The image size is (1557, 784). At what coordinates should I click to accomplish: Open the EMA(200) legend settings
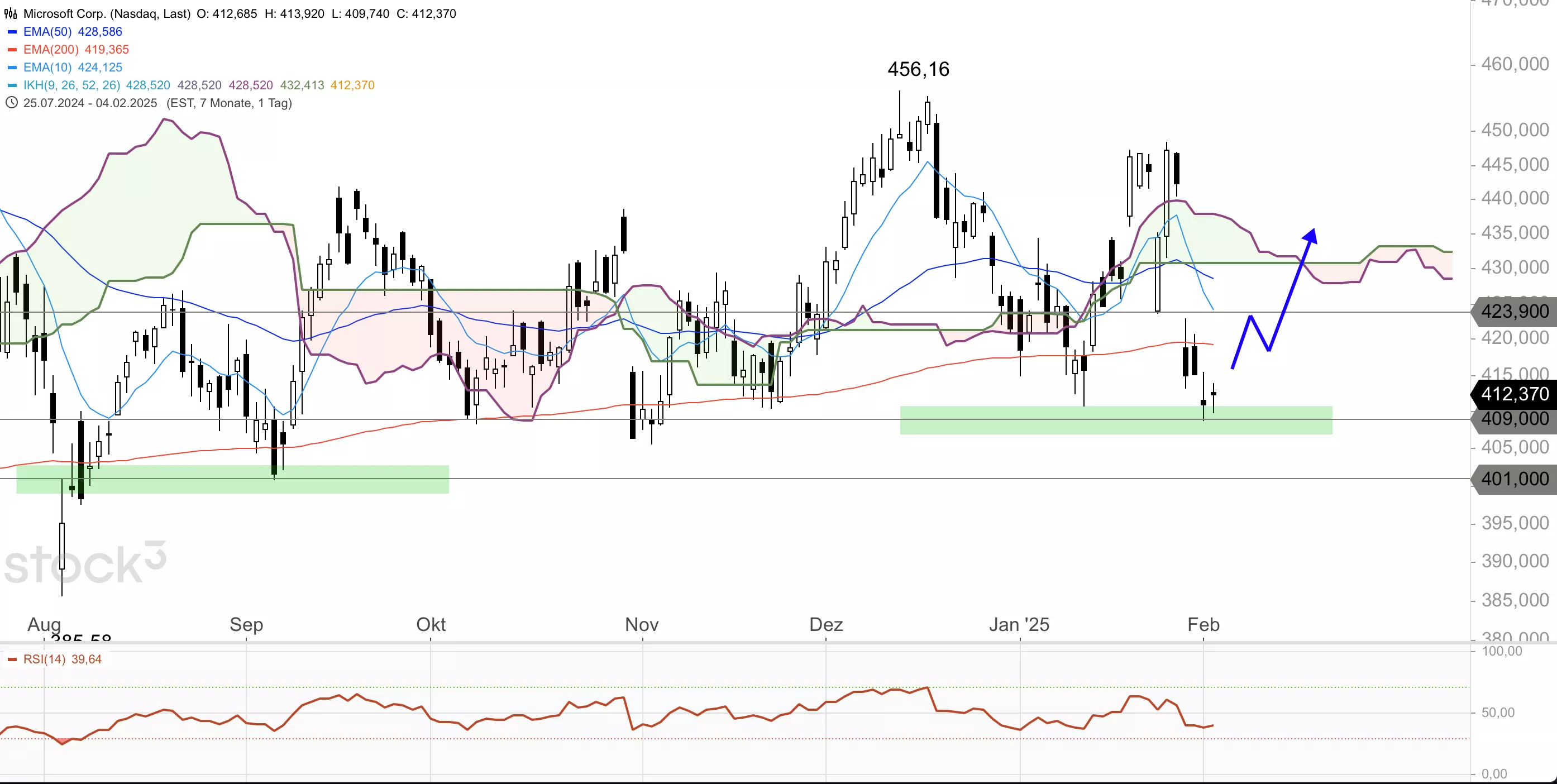pyautogui.click(x=51, y=50)
